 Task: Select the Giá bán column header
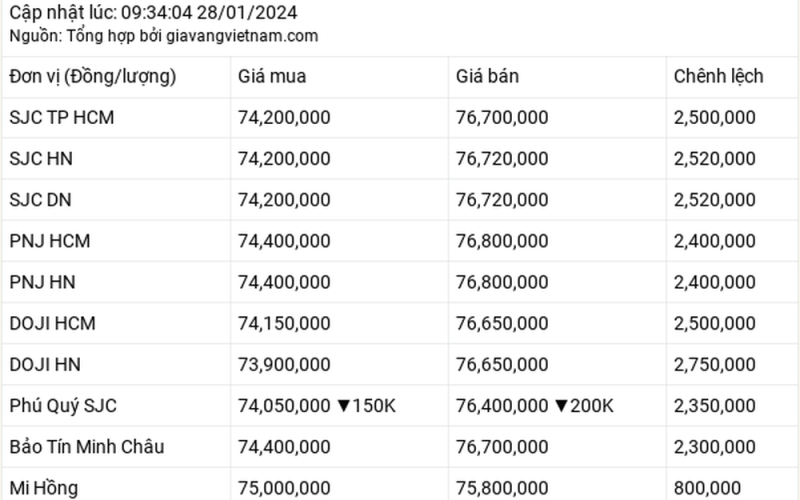pyautogui.click(x=488, y=76)
